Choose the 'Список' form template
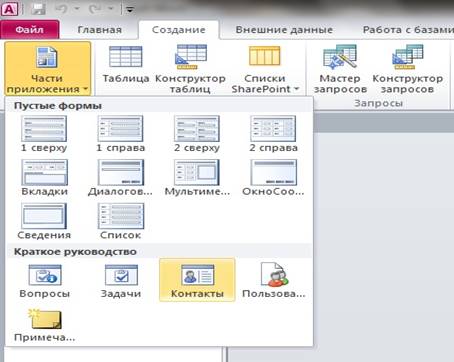This screenshot has height=362, width=454. [x=121, y=222]
